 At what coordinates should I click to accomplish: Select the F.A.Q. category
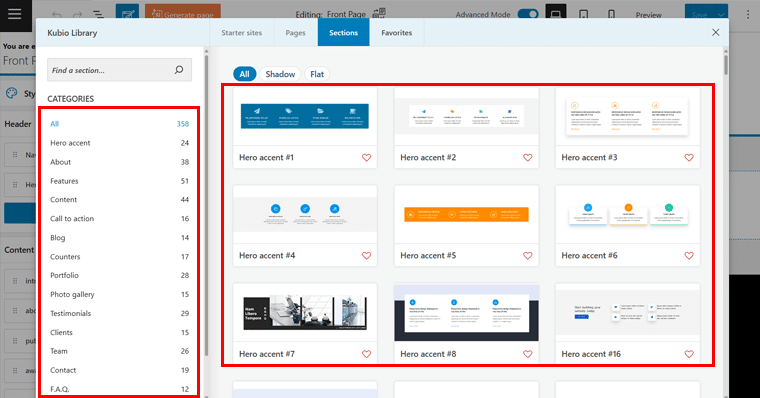pyautogui.click(x=119, y=389)
